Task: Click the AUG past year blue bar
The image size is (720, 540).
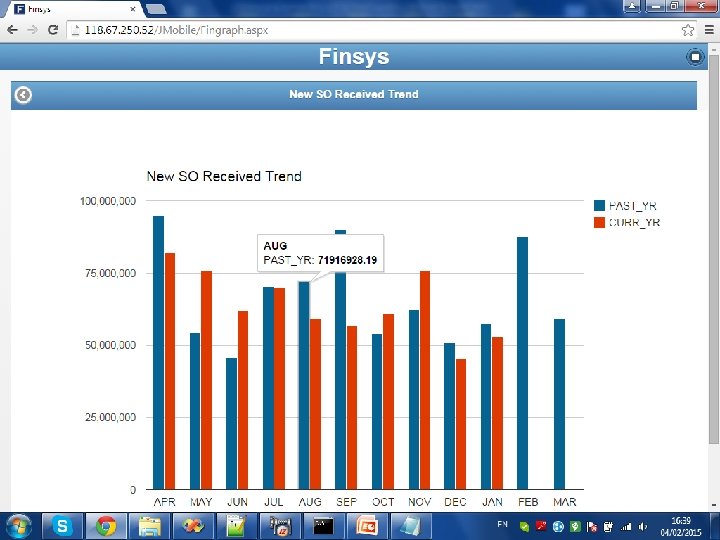Action: [304, 386]
